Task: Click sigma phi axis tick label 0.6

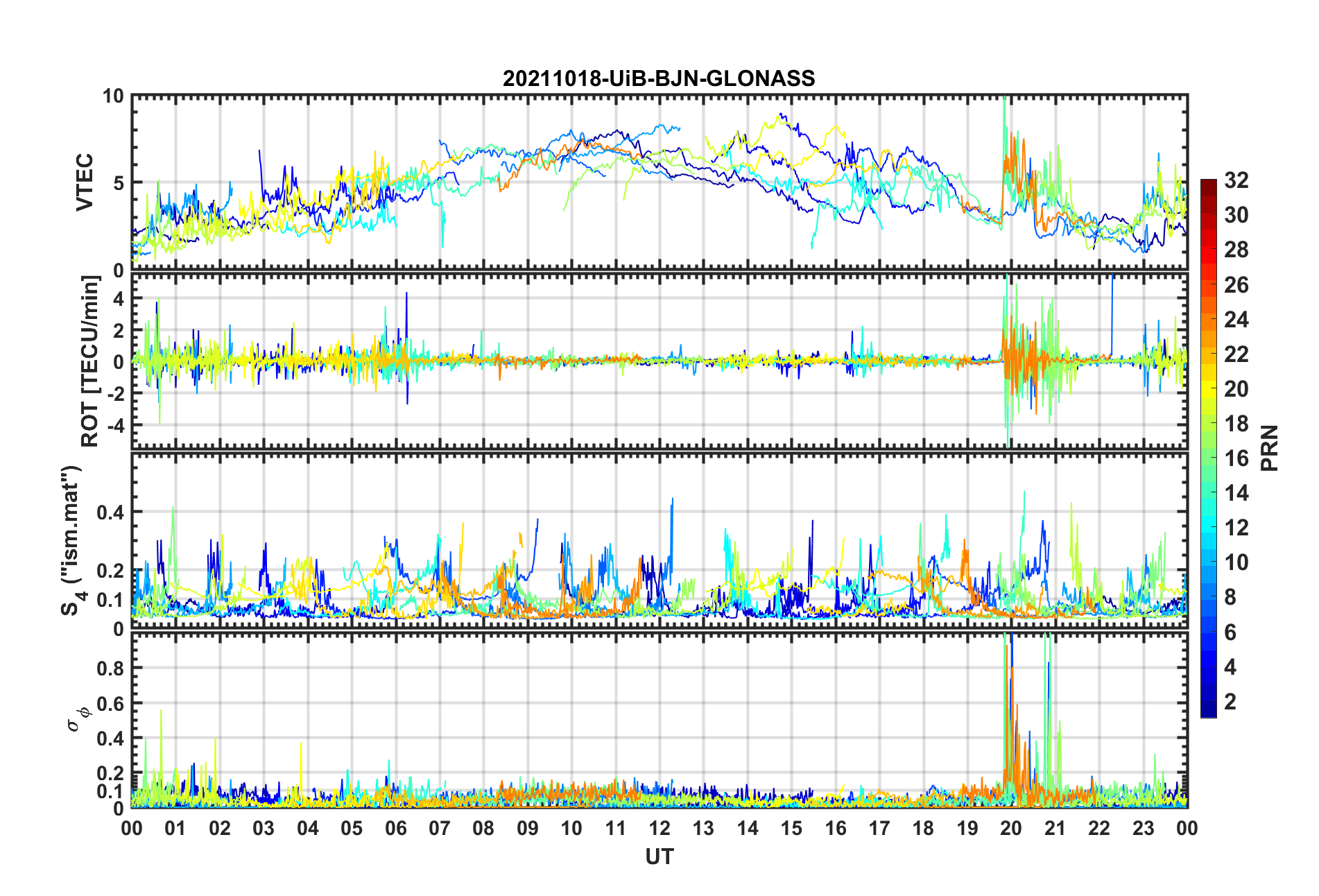Action: point(110,704)
